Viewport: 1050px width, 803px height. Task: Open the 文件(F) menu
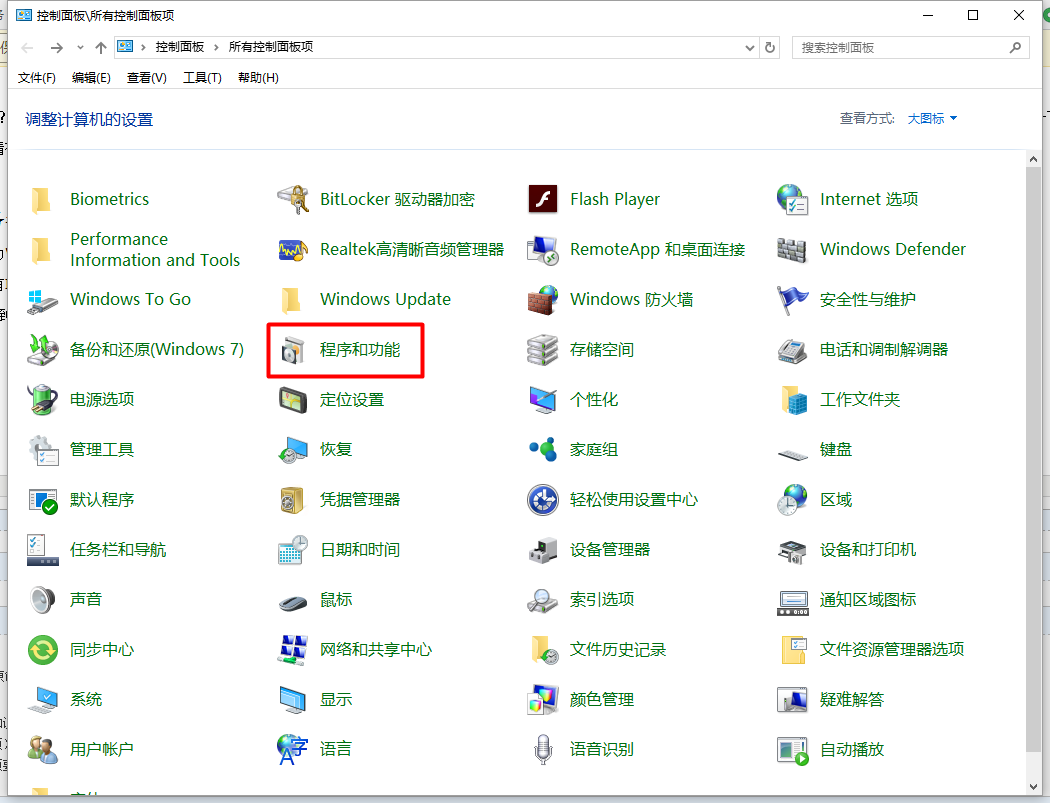pyautogui.click(x=37, y=78)
